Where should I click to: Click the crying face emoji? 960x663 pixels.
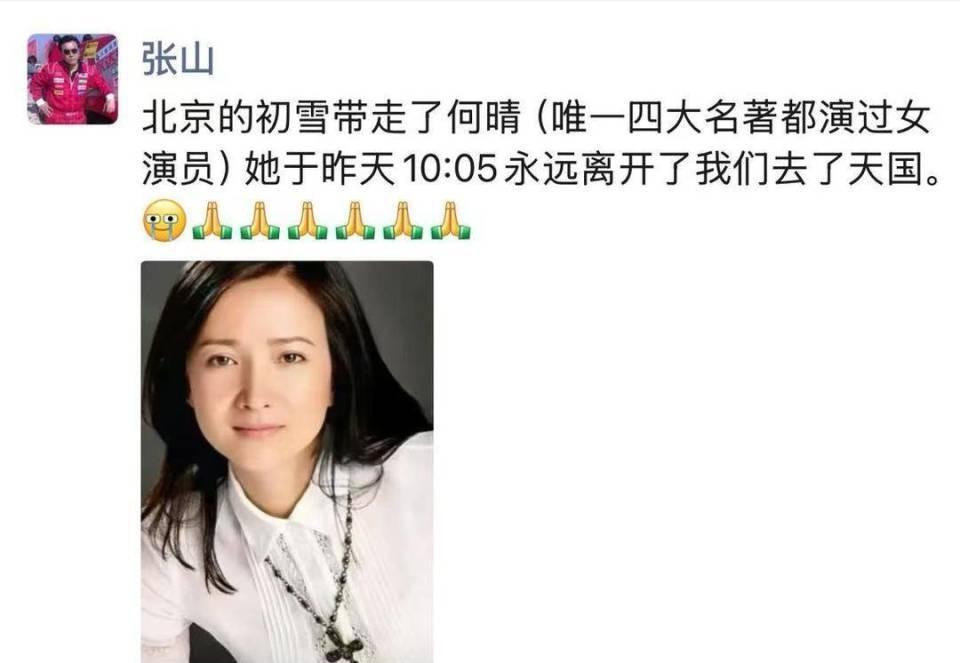pyautogui.click(x=165, y=220)
